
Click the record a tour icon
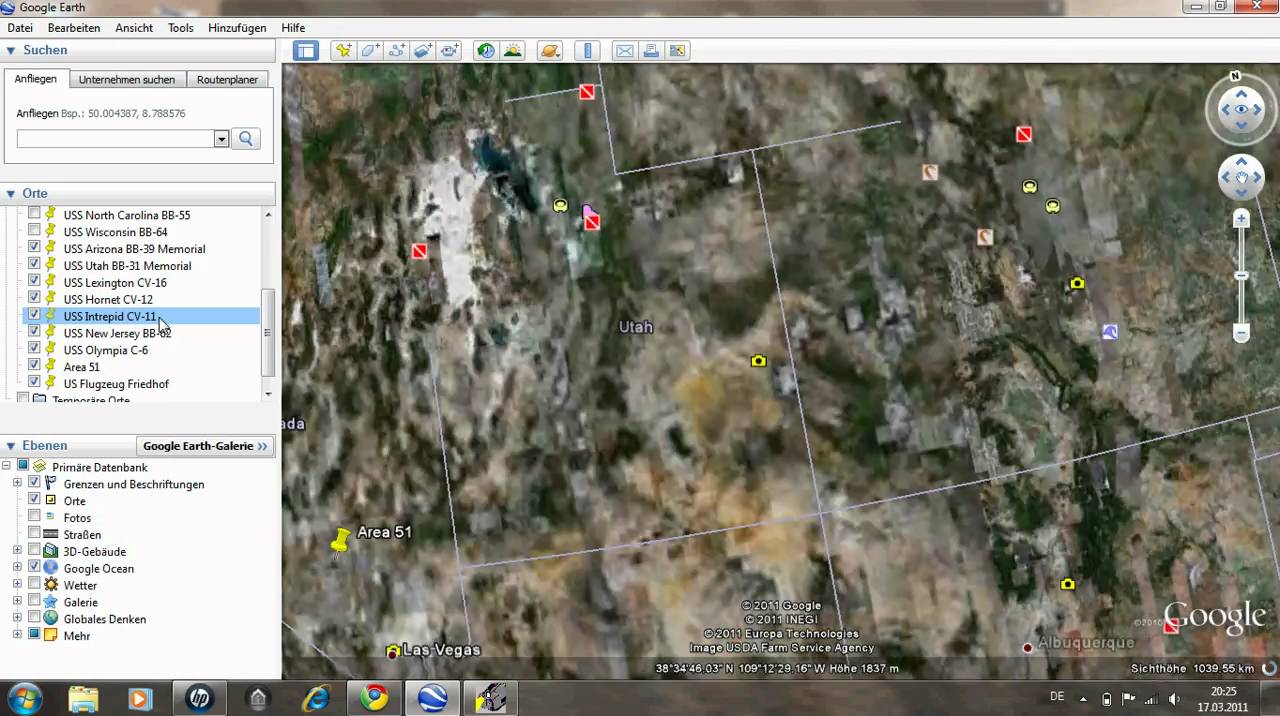pos(448,50)
